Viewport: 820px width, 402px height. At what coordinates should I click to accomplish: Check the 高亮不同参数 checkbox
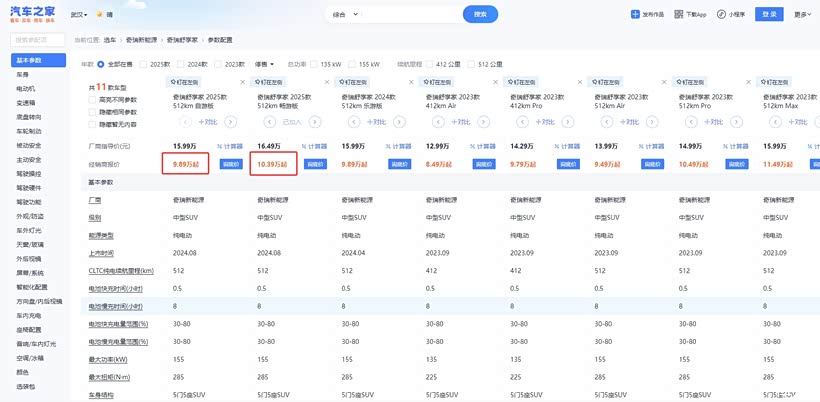pos(92,100)
